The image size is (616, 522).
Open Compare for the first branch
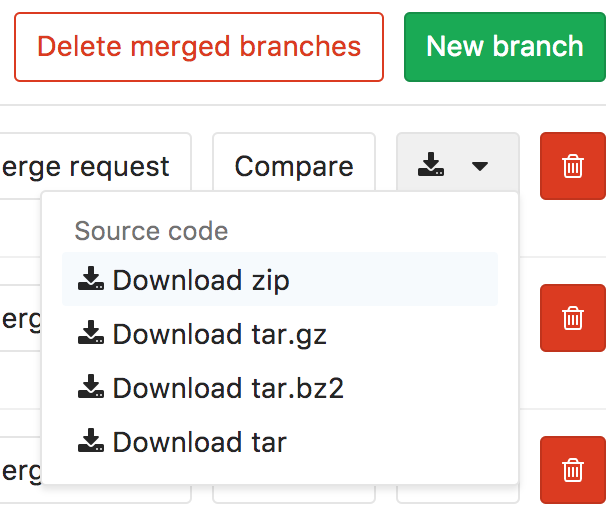tap(294, 166)
